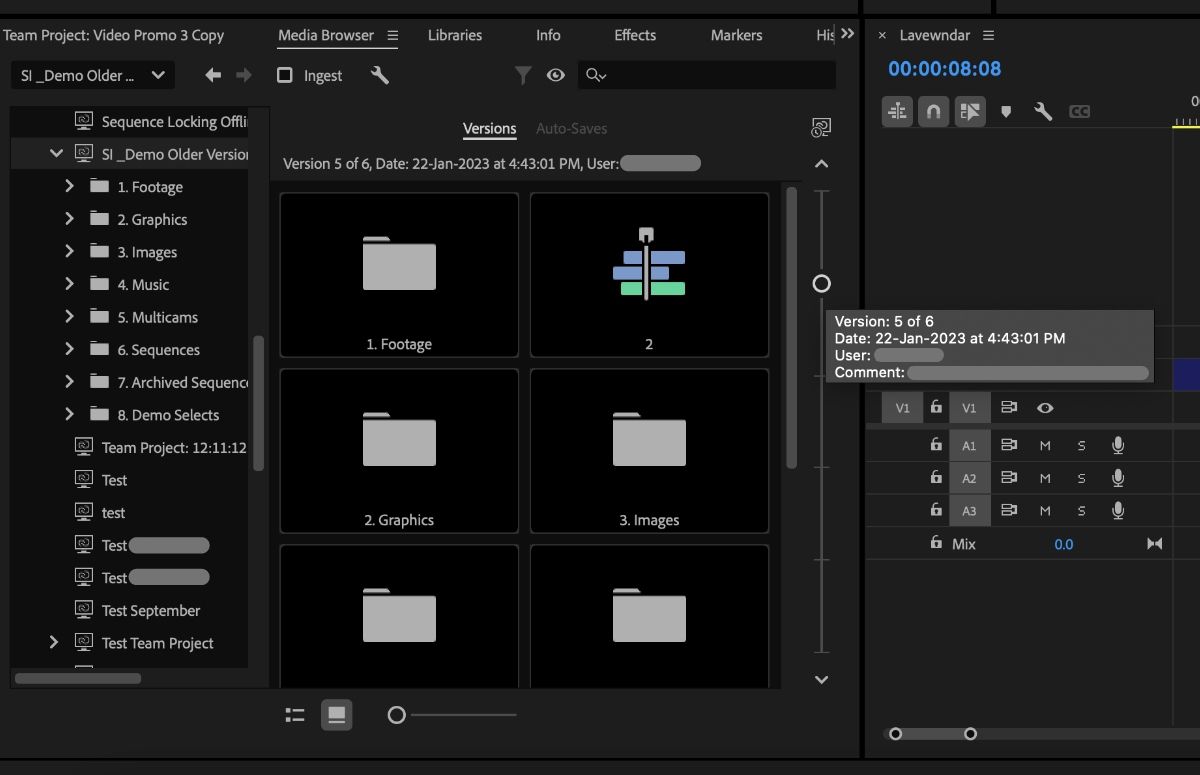Select the 2. Graphics folder thumbnail
Viewport: 1200px width, 775px height.
tap(398, 450)
